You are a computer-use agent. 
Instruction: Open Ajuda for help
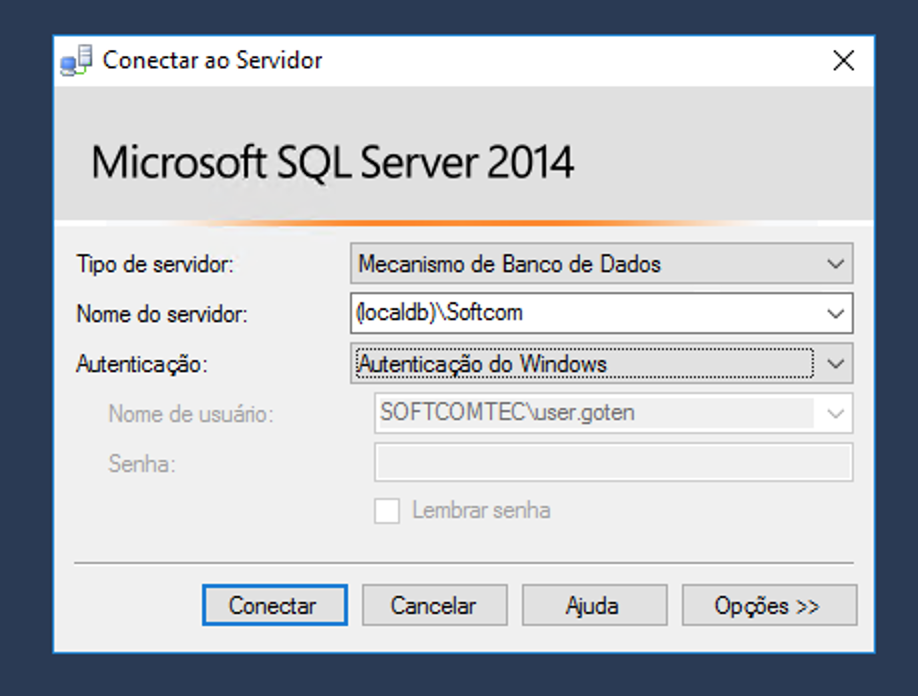point(593,606)
